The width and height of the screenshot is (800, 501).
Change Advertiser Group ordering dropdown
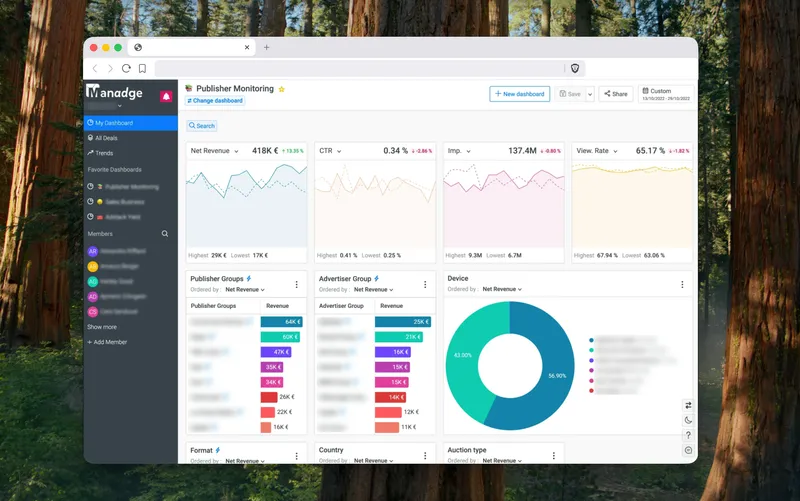(373, 289)
